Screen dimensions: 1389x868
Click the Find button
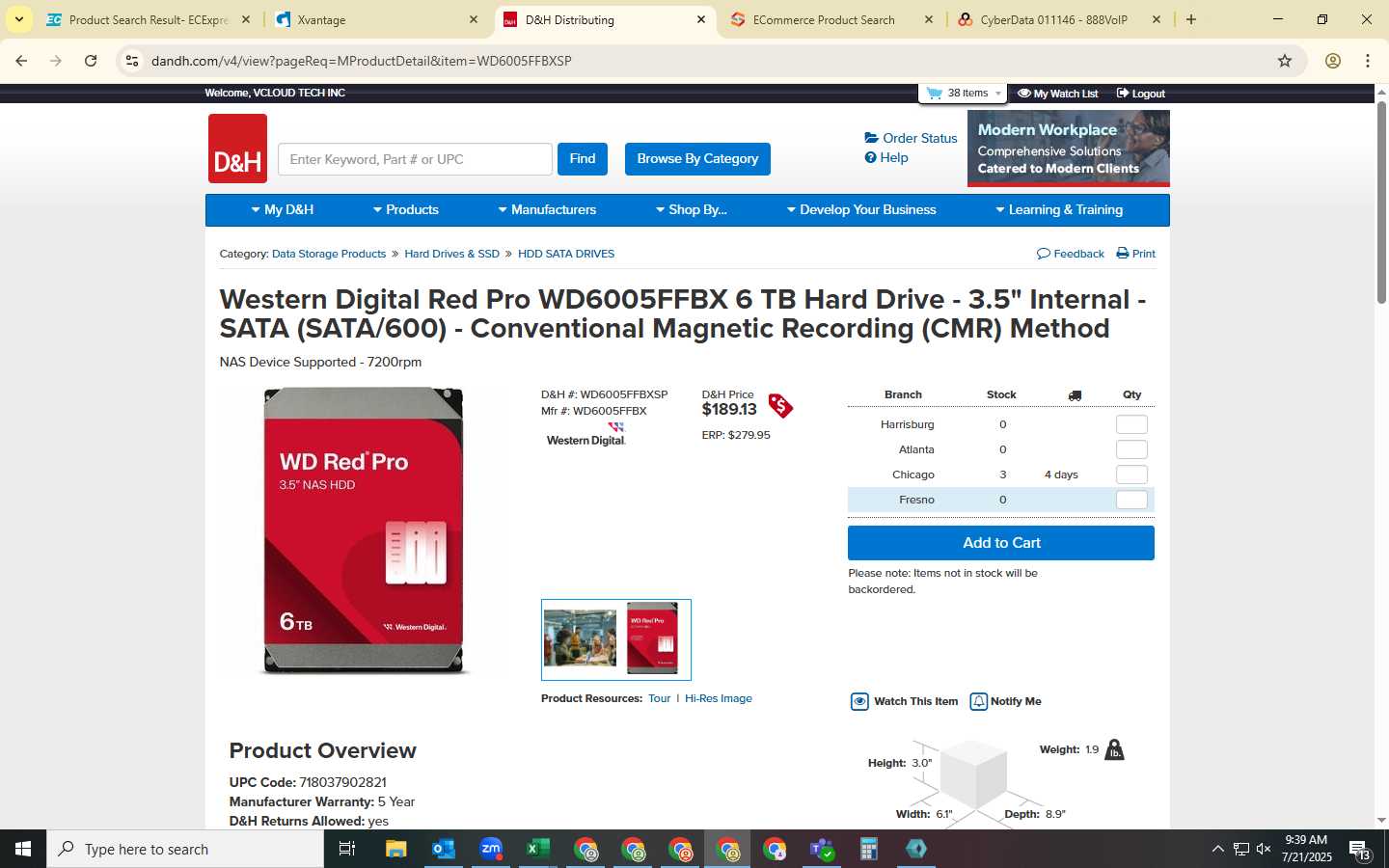583,159
